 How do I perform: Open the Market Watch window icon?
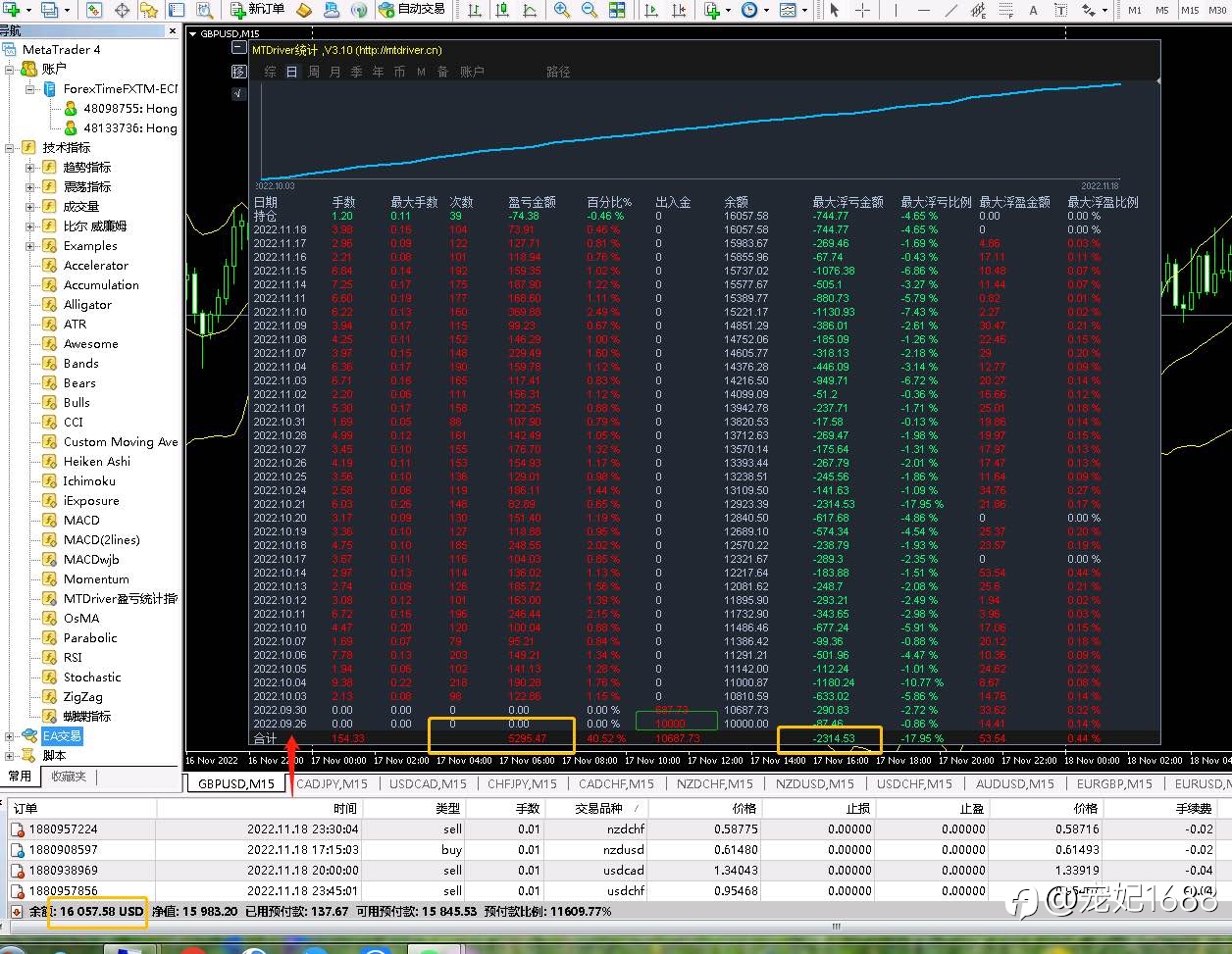click(94, 10)
